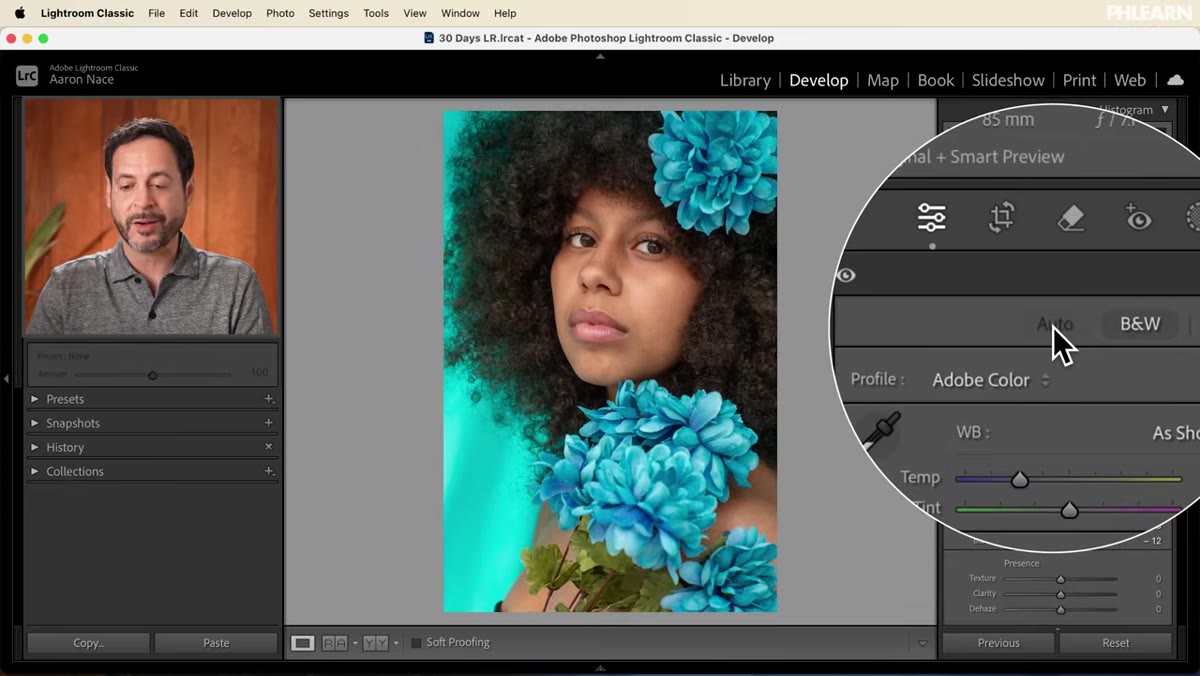Switch to the Book module
Screen dimensions: 1200x676
coord(936,80)
